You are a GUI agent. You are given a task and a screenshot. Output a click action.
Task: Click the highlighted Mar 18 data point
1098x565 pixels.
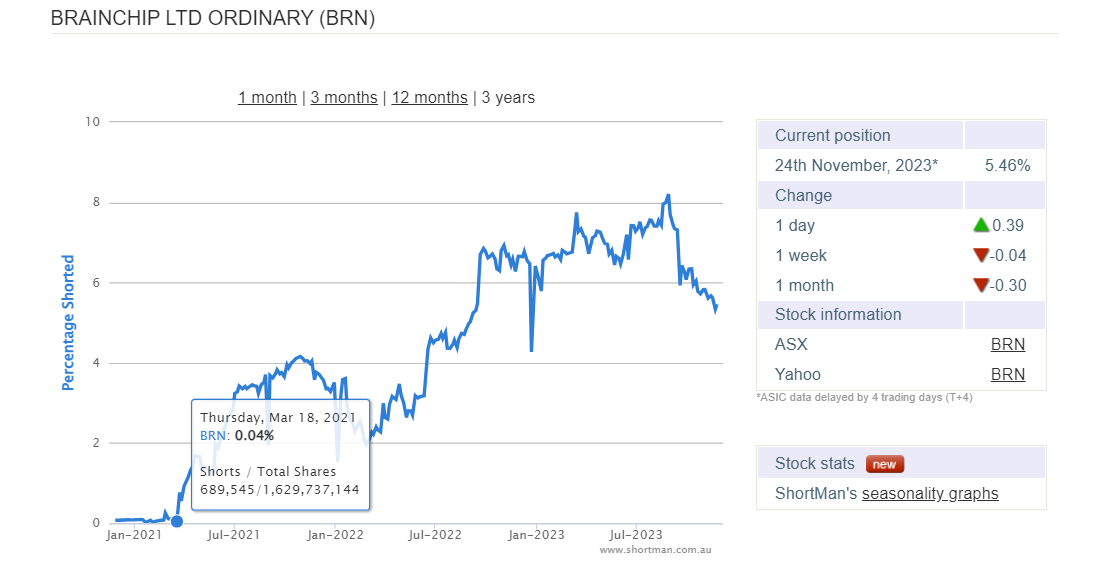[x=177, y=520]
